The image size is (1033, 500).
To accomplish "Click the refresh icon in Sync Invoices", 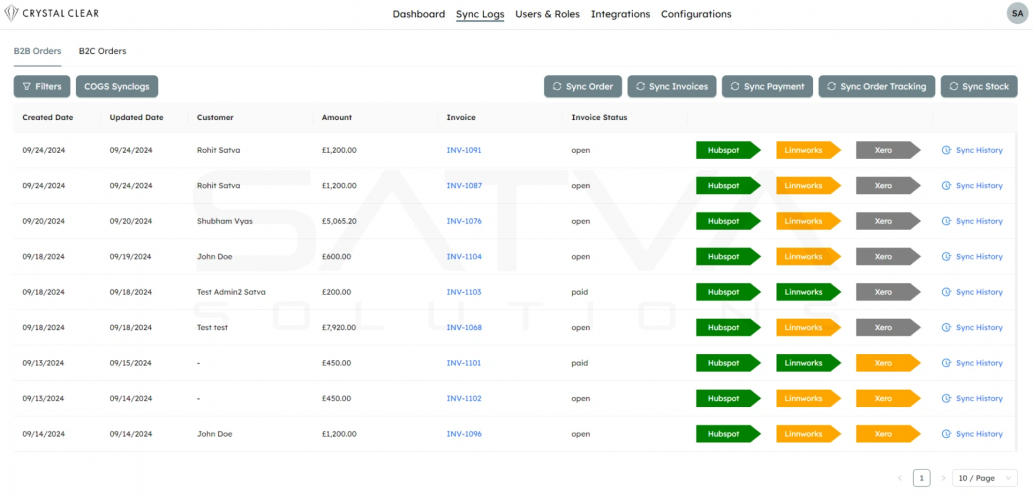I will point(640,86).
